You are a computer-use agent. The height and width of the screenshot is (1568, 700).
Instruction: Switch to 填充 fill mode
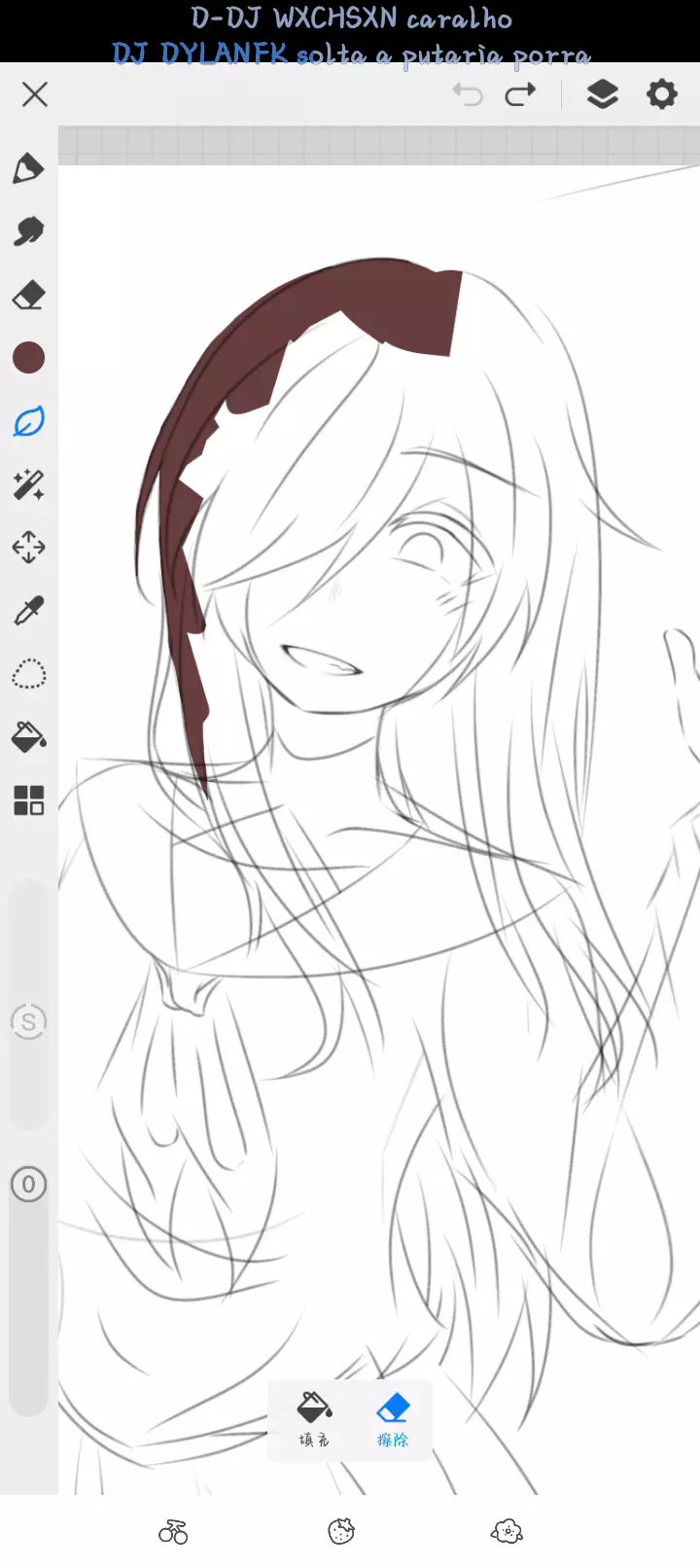pos(313,1419)
